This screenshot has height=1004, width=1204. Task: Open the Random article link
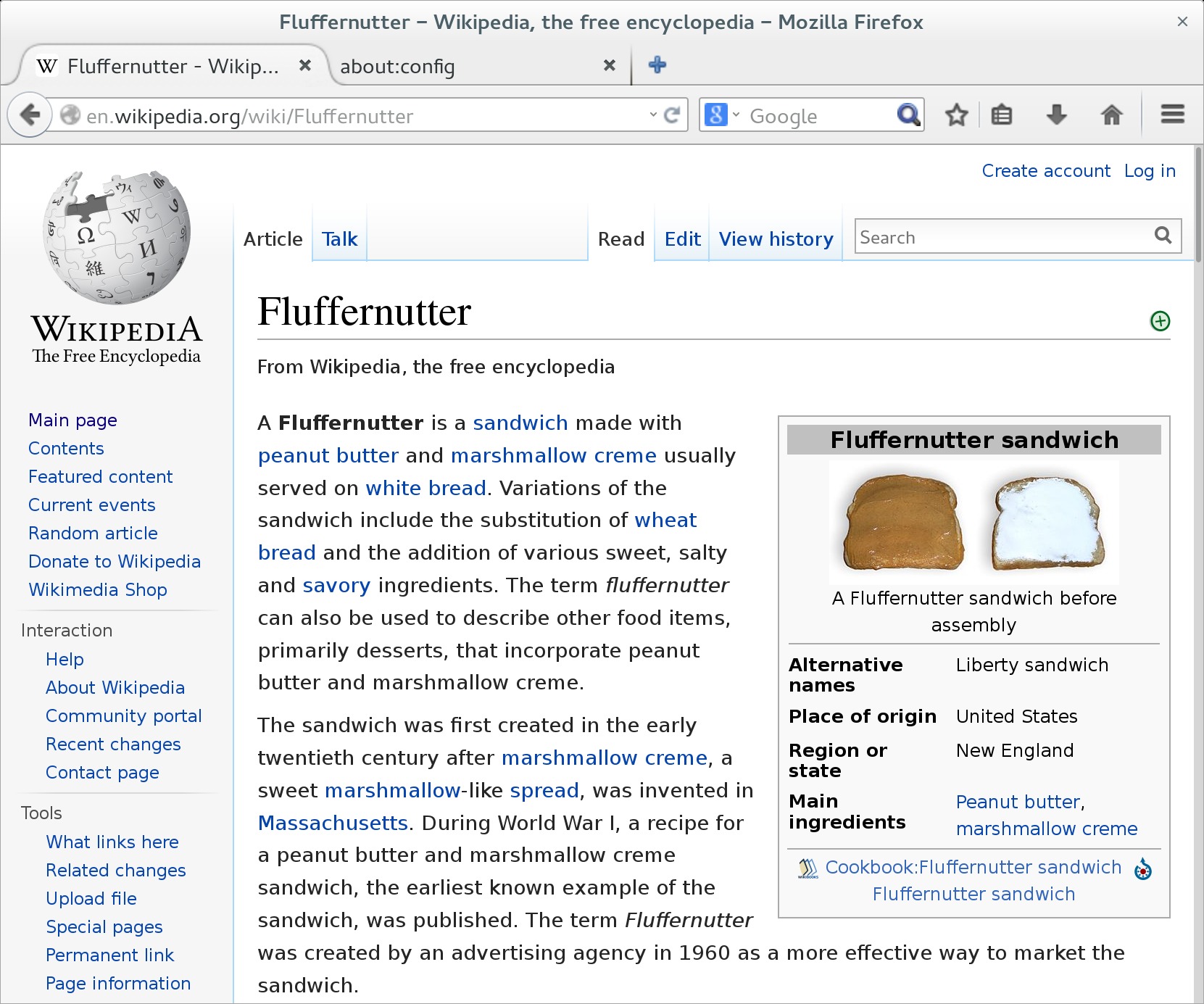pyautogui.click(x=93, y=533)
